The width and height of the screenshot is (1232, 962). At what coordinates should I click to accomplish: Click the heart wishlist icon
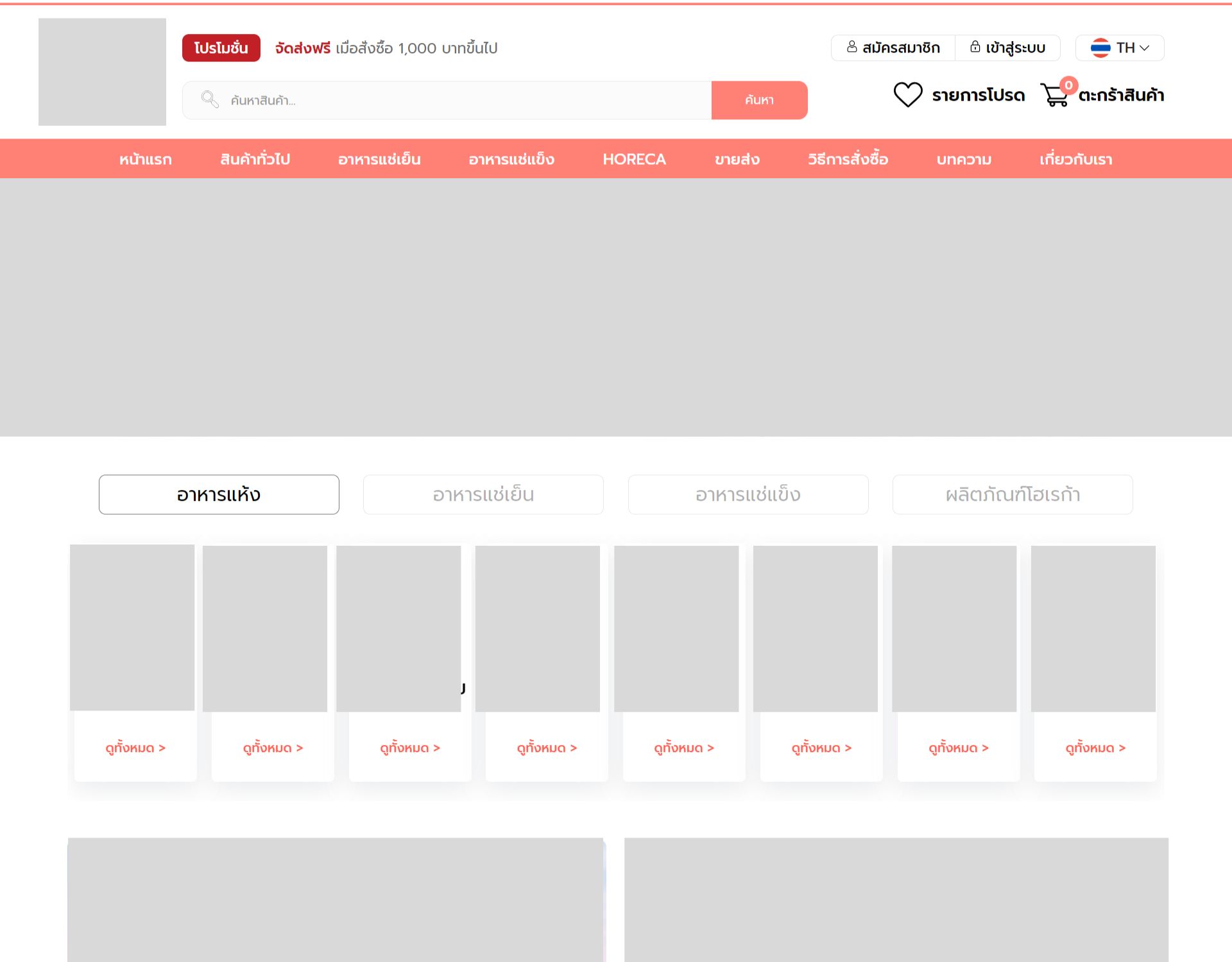coord(908,95)
